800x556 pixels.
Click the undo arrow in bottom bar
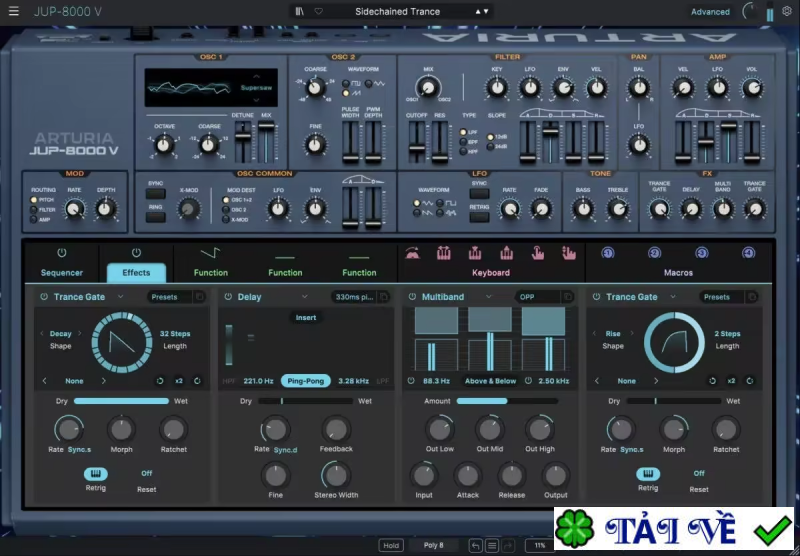click(x=475, y=545)
